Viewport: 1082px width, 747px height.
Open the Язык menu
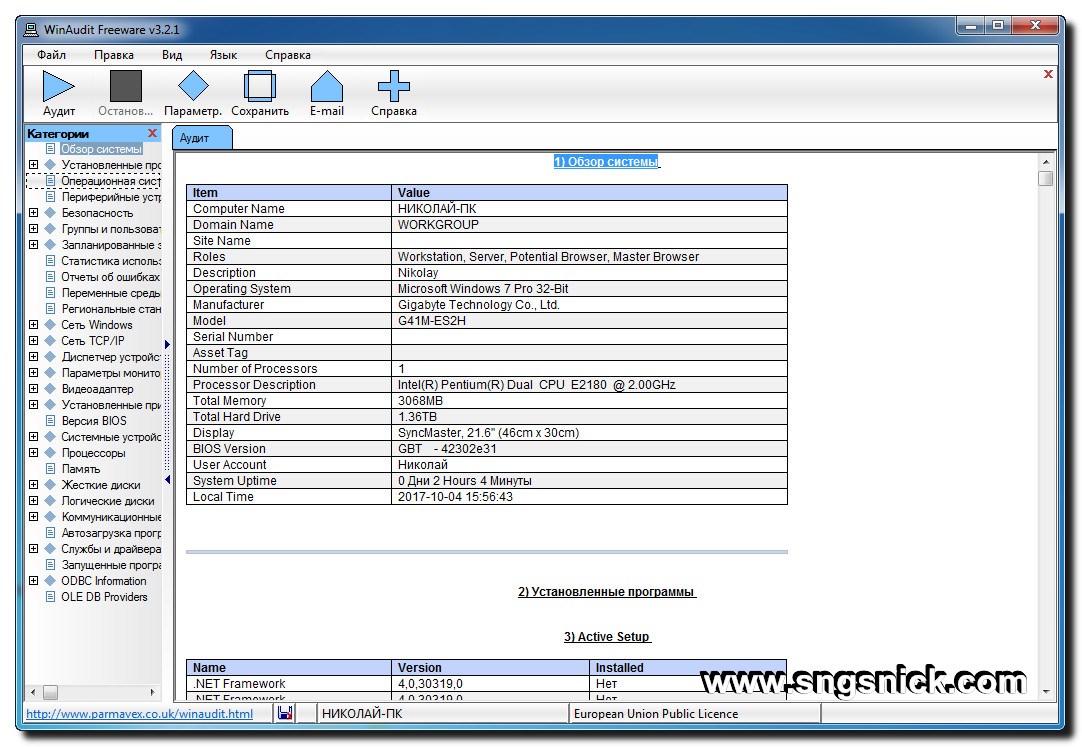223,54
